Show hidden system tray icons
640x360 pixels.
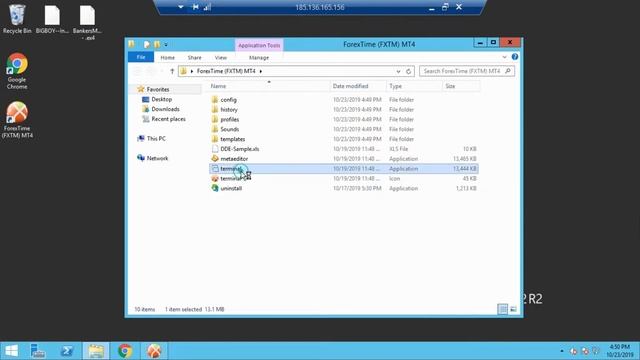562,351
